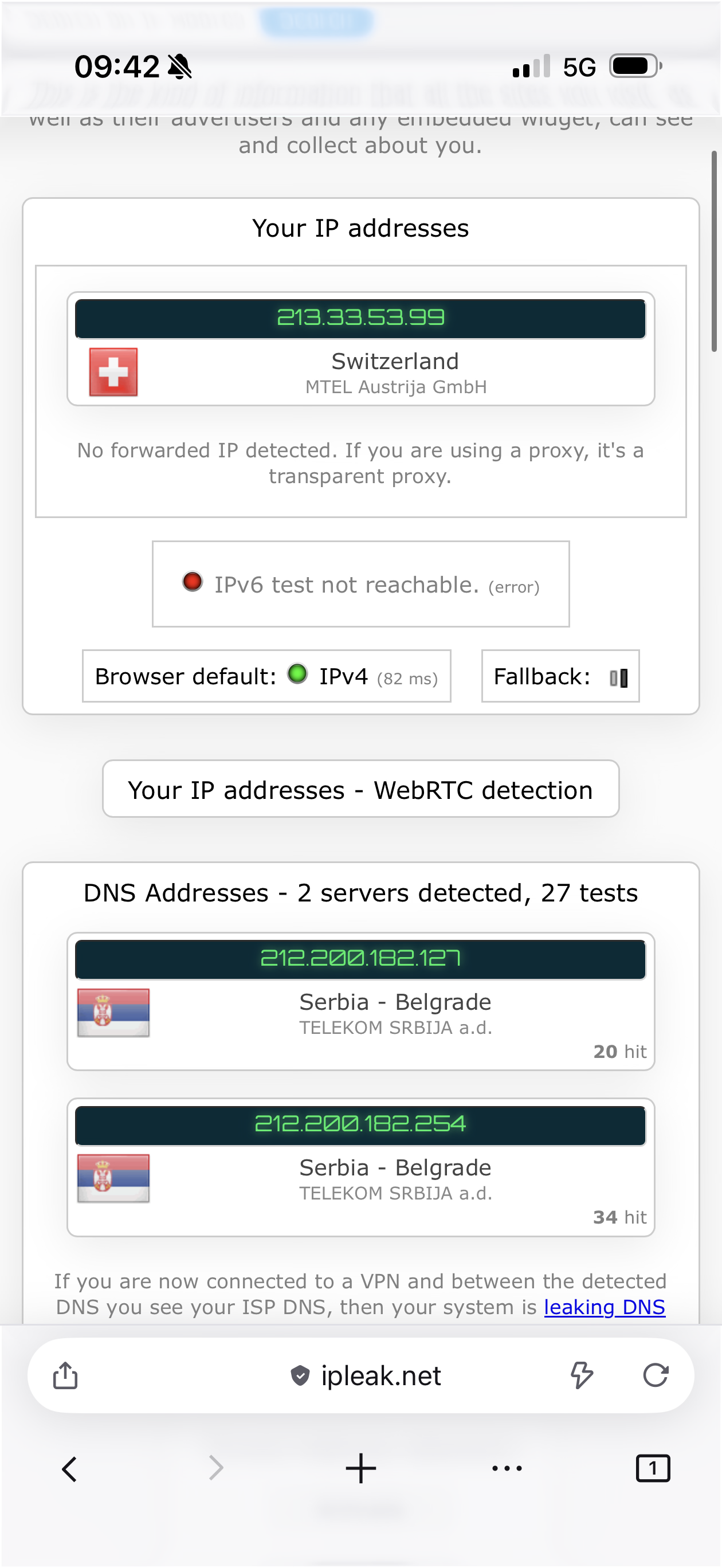The height and width of the screenshot is (1568, 722).
Task: Expand Your IP addresses - WebRTC detection
Action: pyautogui.click(x=360, y=790)
